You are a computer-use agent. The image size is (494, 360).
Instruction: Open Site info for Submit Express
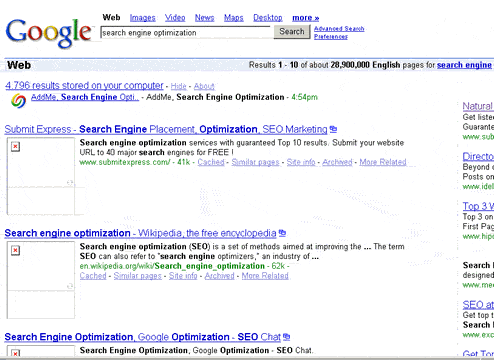pos(301,162)
